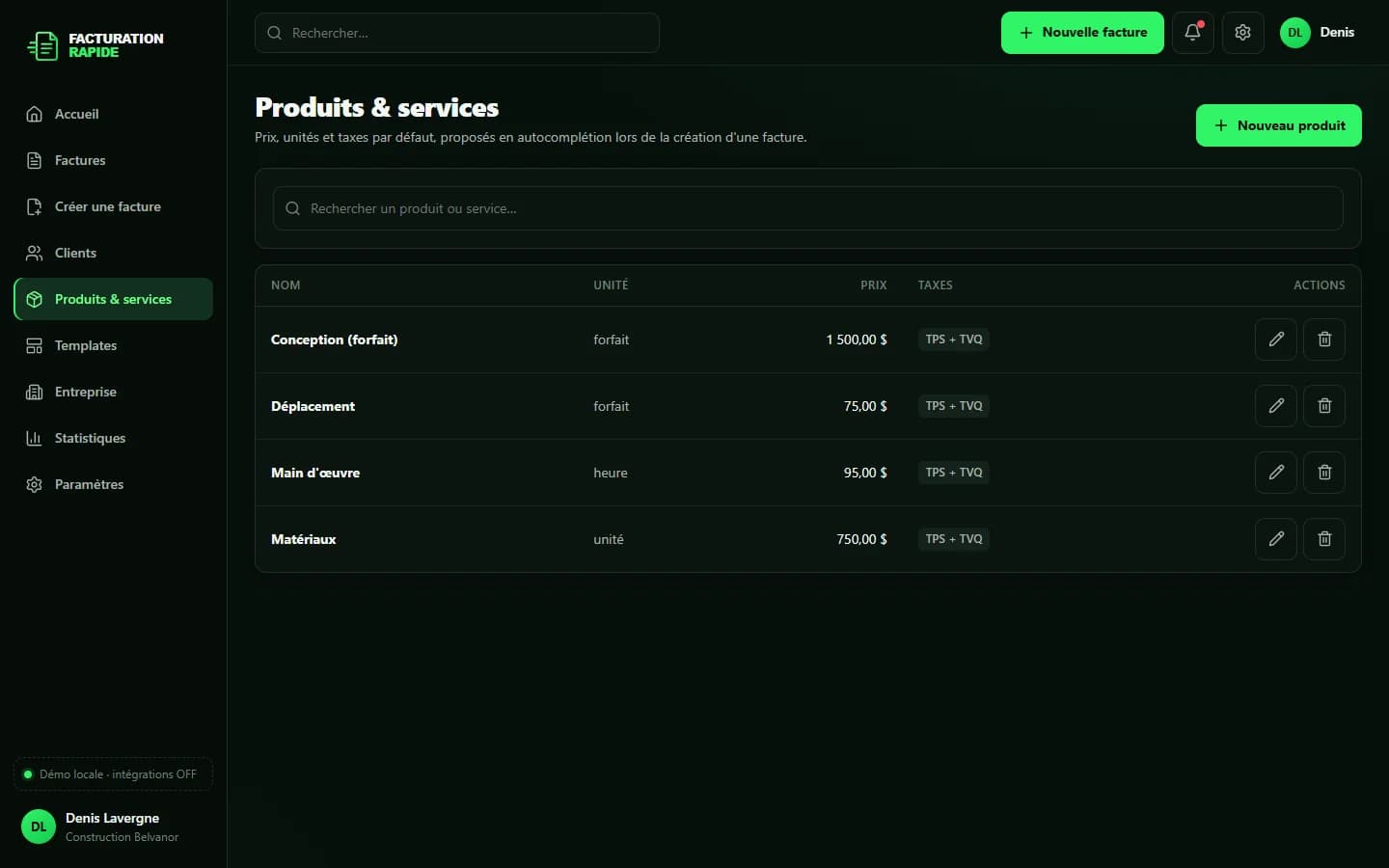
Task: Delete the Main d'œuvre item
Action: pos(1323,473)
